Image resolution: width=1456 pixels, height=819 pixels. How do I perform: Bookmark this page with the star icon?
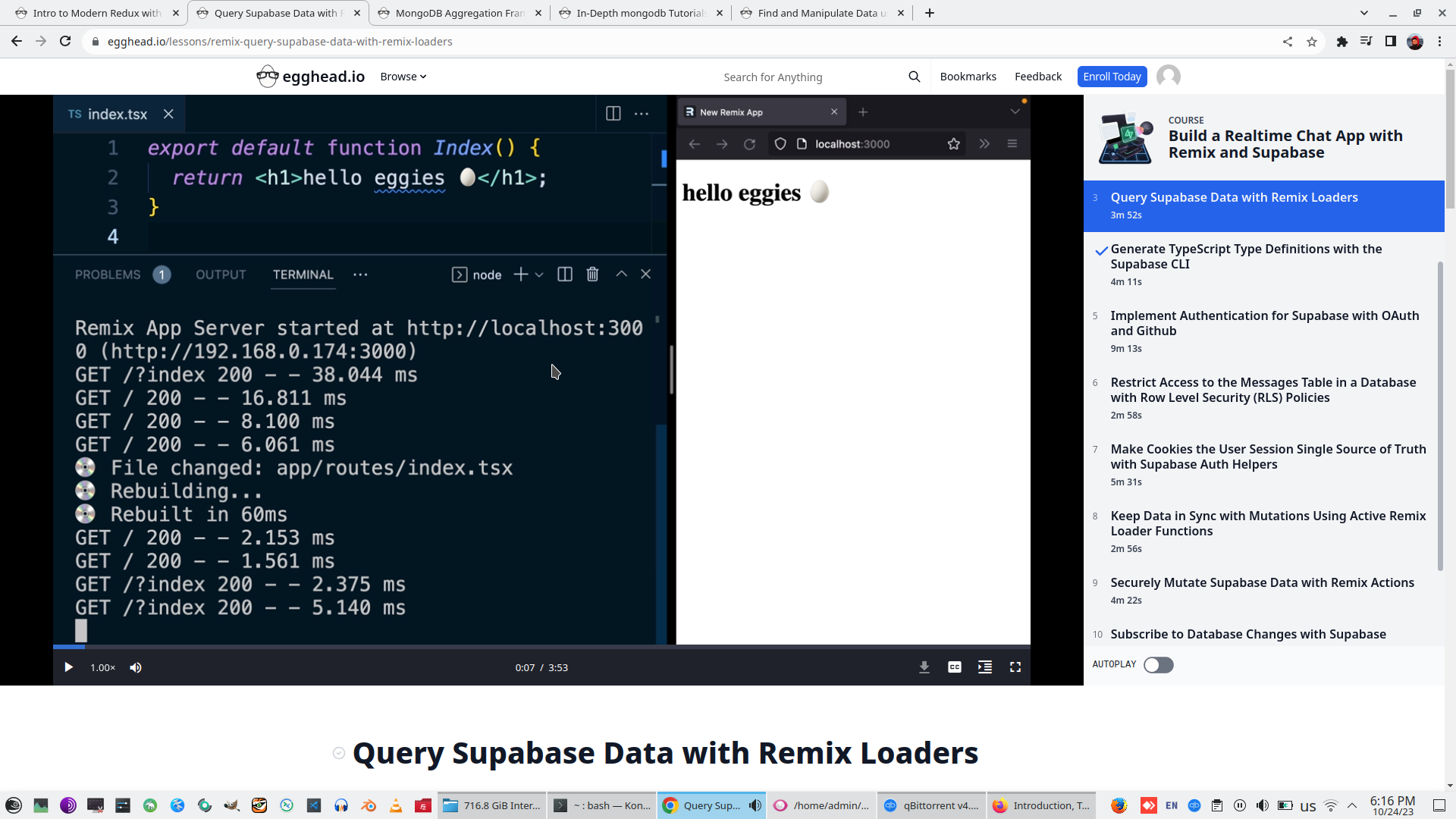1312,42
